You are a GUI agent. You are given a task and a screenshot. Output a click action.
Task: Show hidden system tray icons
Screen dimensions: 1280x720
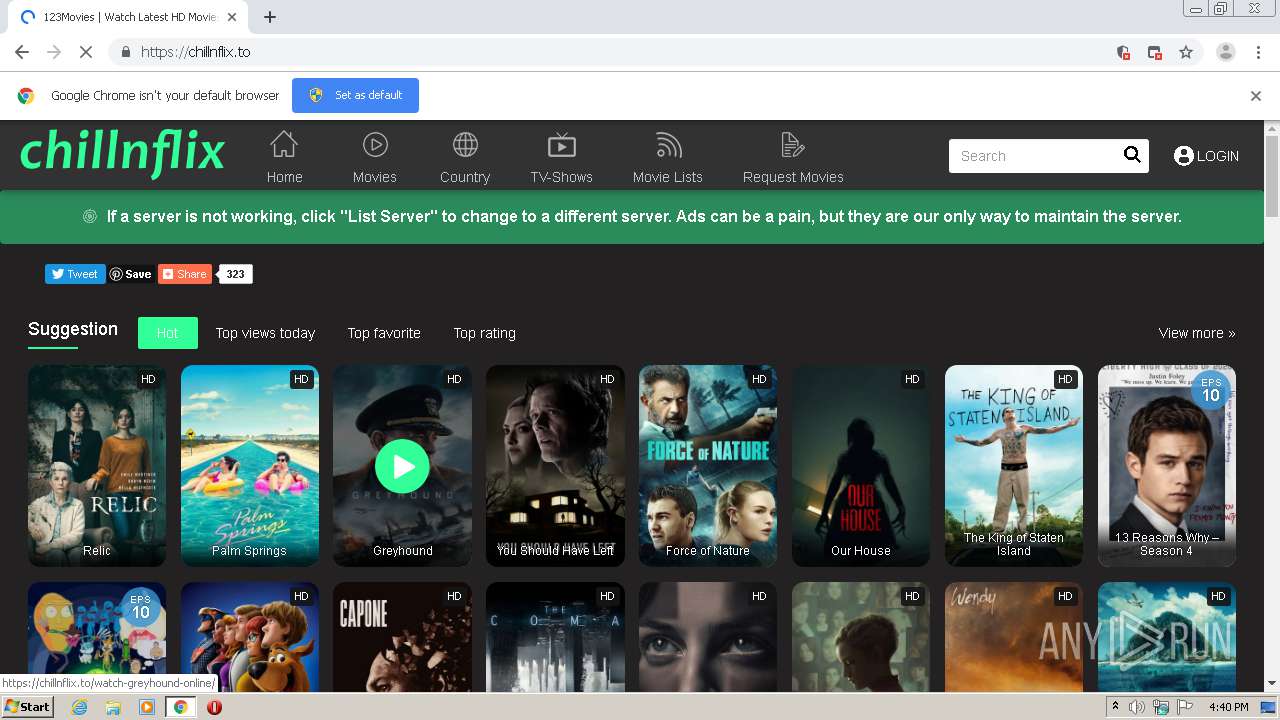tap(1115, 707)
